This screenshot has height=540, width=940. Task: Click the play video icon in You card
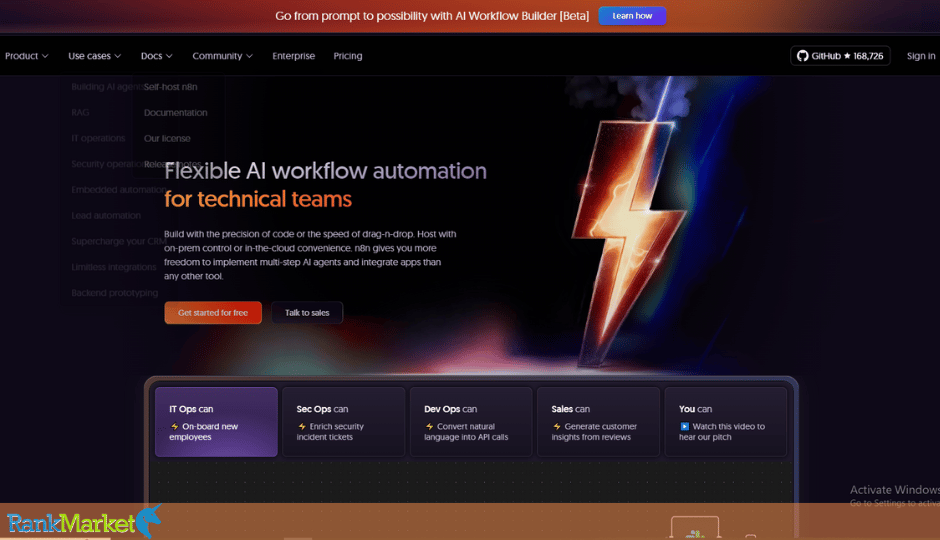684,426
